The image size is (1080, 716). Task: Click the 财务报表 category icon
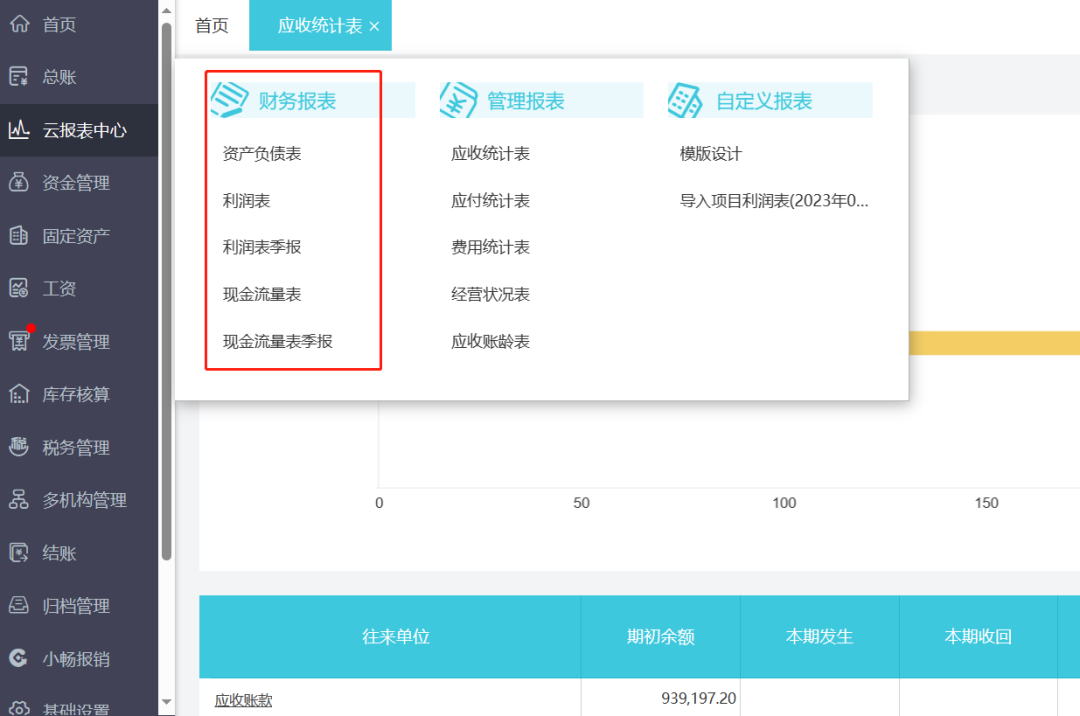click(231, 99)
